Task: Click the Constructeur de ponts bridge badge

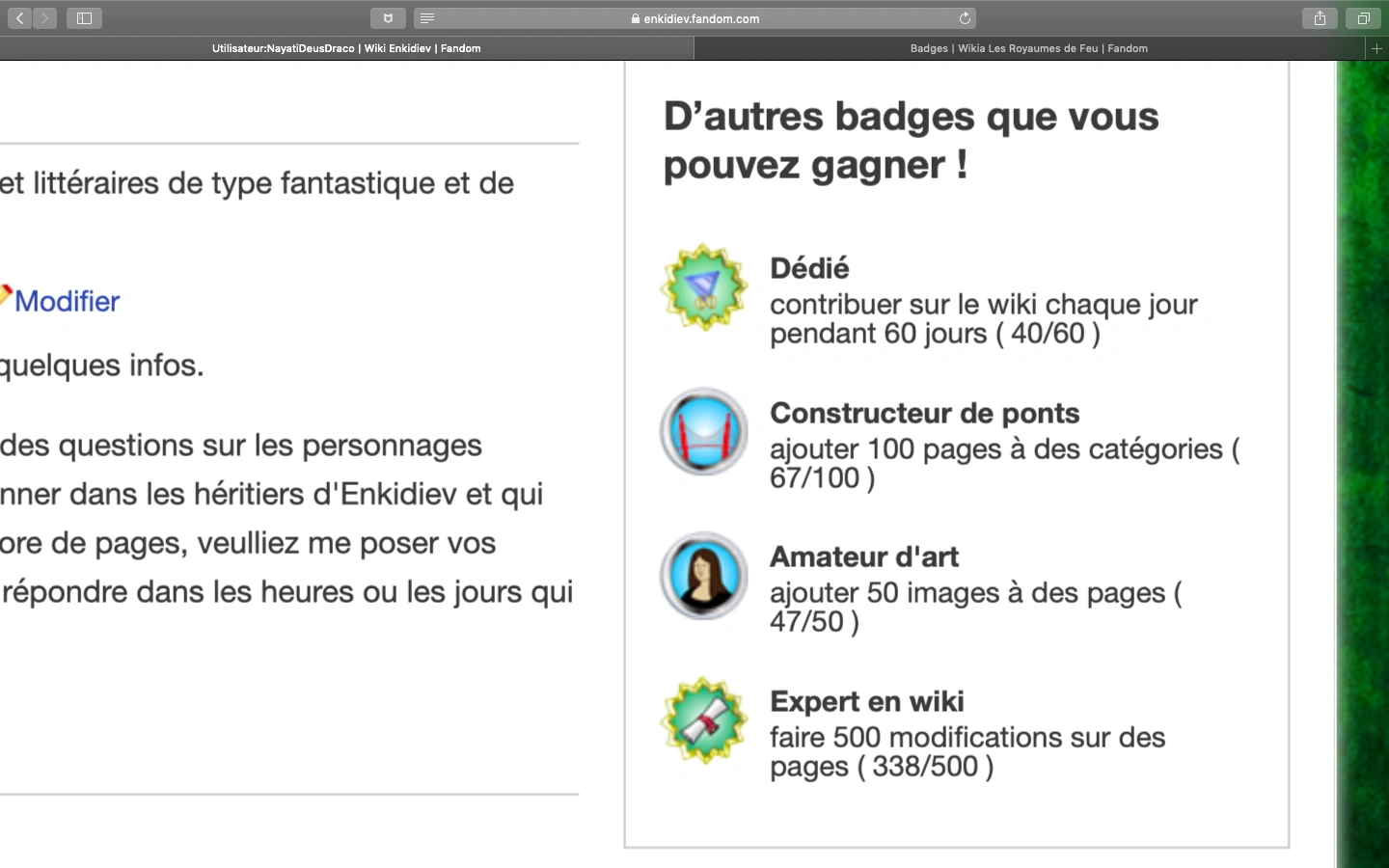Action: [704, 431]
